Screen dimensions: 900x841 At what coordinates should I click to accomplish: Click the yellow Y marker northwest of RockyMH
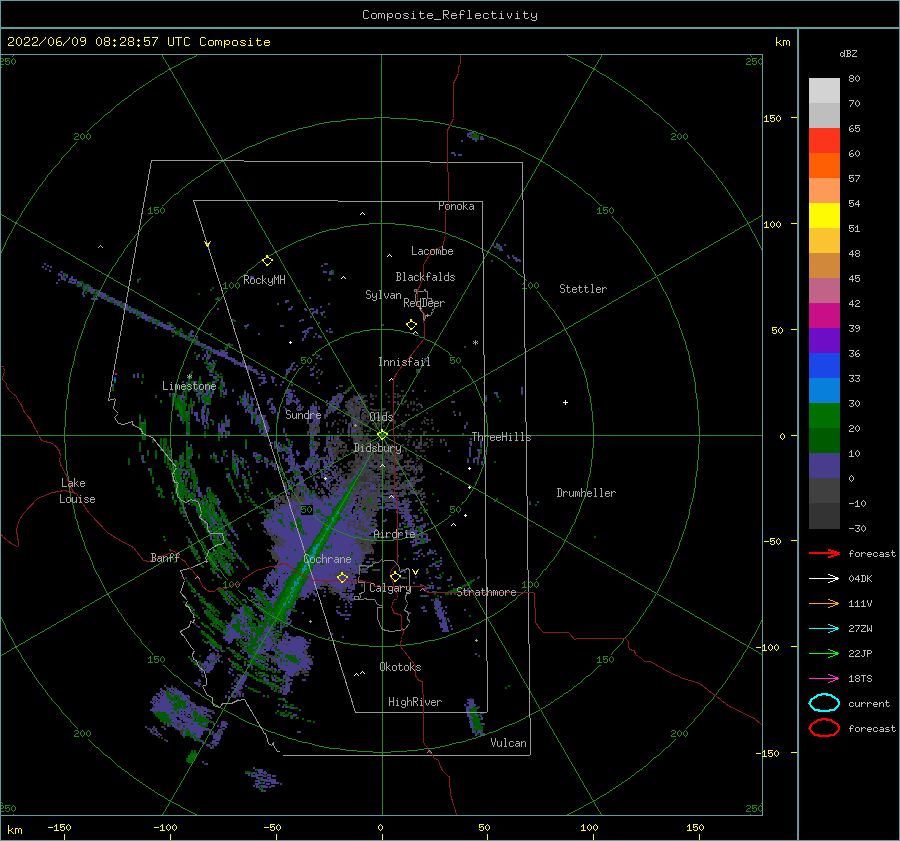tap(208, 244)
